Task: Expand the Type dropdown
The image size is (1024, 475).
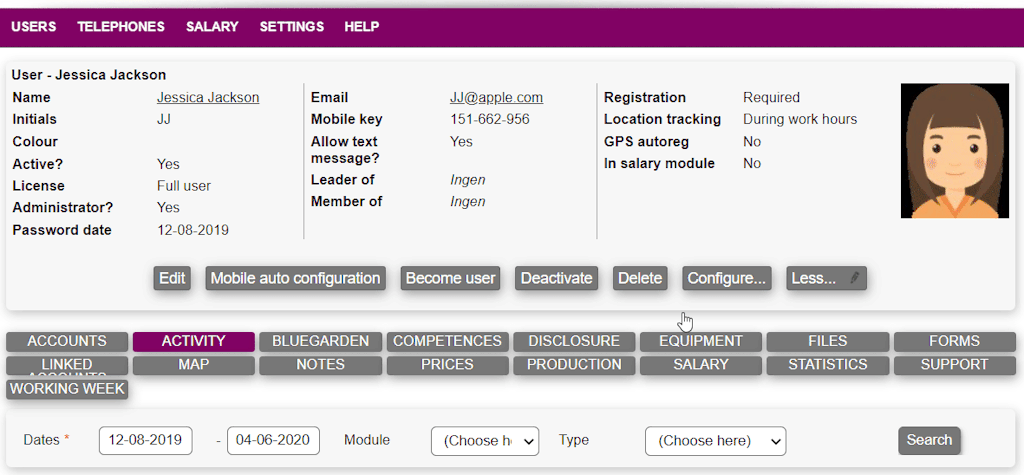Action: click(x=715, y=440)
